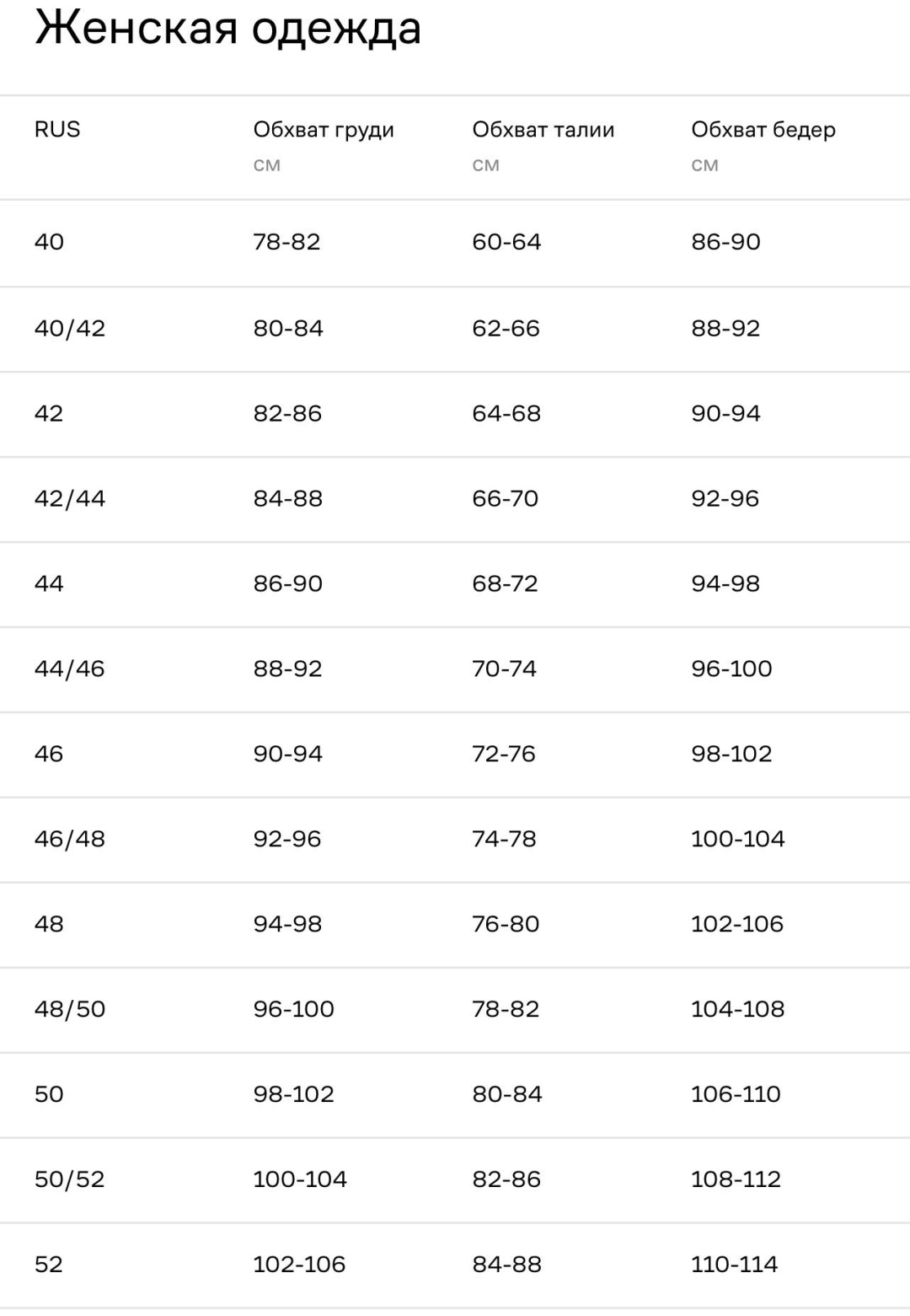910x1316 pixels.
Task: Click hip value 104-108 in row 48/50
Action: click(x=737, y=1009)
